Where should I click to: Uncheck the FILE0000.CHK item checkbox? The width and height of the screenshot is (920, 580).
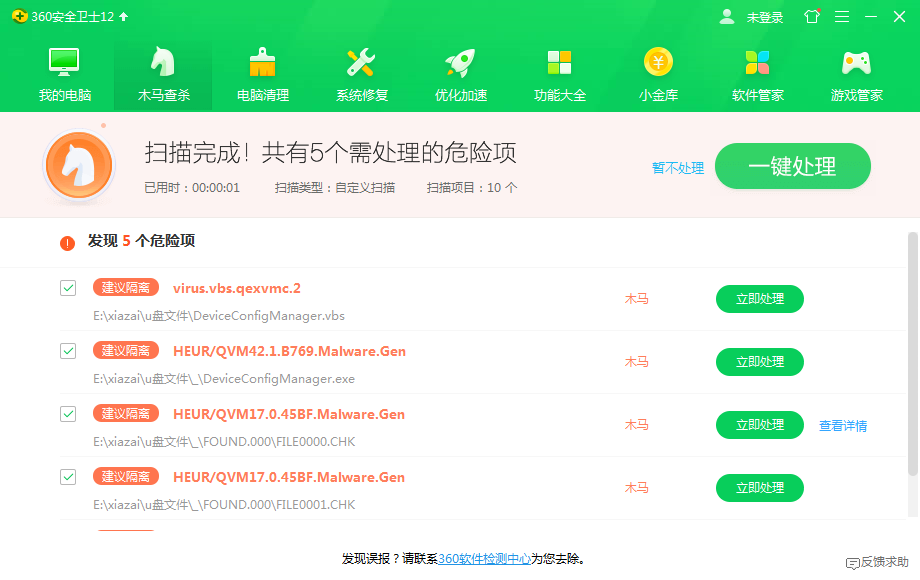(68, 414)
